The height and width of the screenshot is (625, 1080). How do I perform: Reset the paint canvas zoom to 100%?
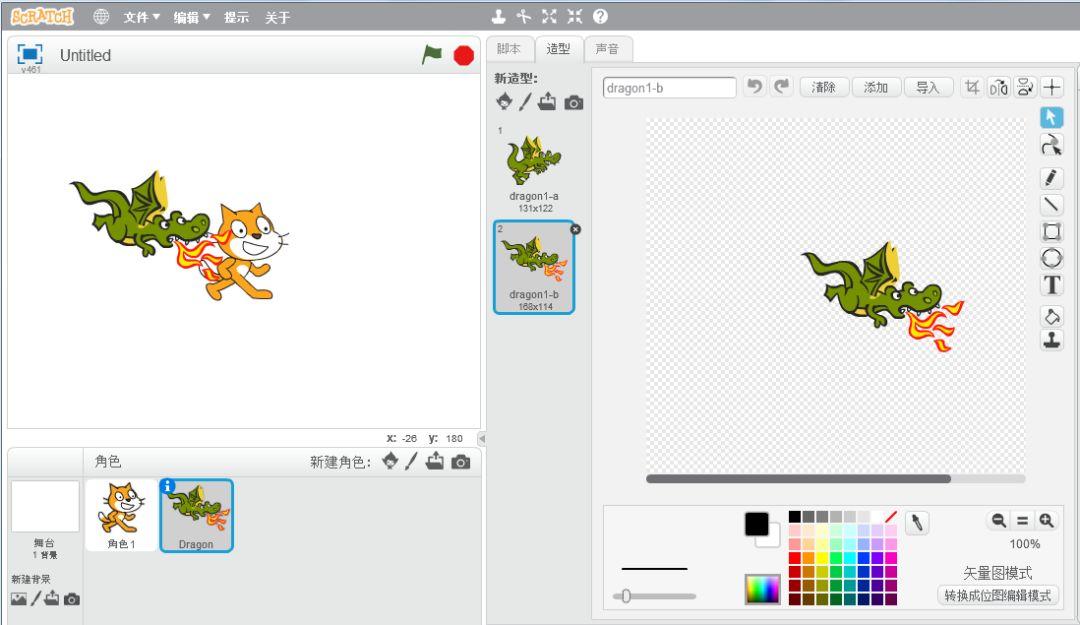pos(1022,521)
